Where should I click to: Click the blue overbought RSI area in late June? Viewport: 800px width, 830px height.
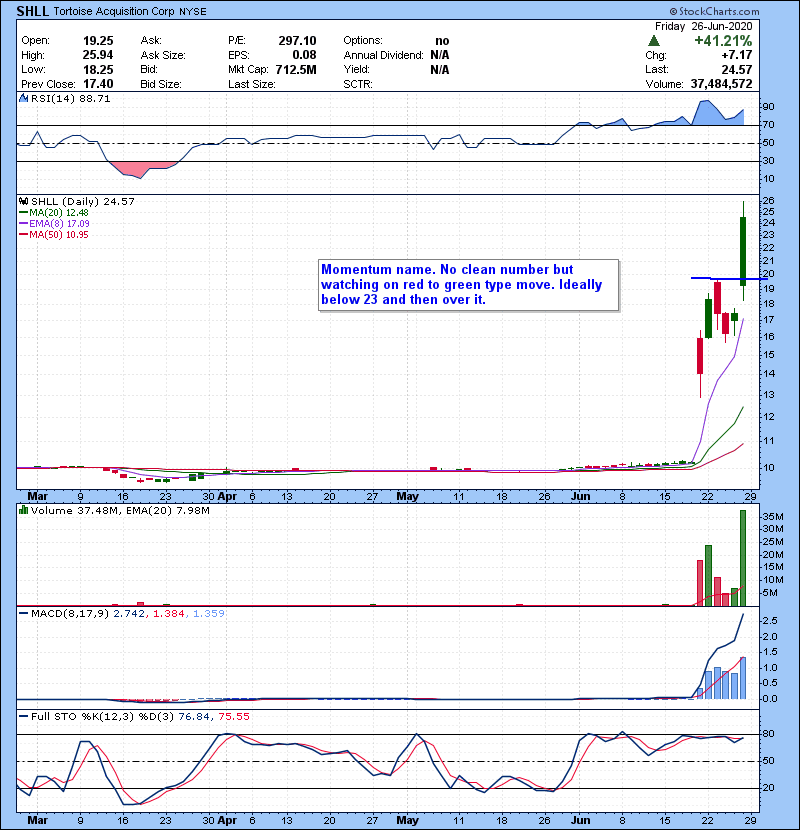pyautogui.click(x=719, y=113)
